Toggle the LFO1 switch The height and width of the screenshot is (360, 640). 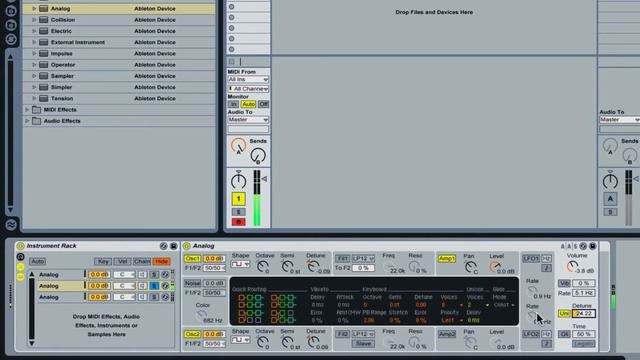531,259
